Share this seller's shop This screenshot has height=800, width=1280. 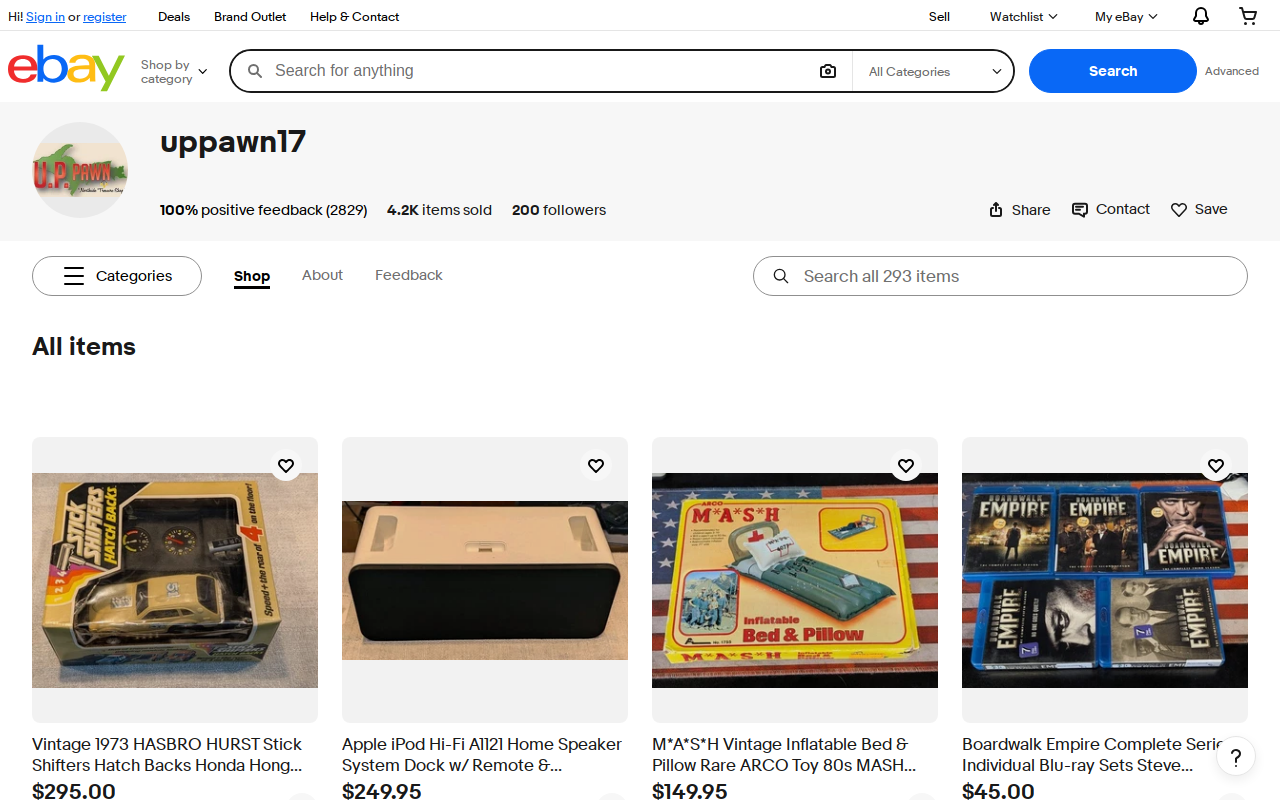point(1019,209)
